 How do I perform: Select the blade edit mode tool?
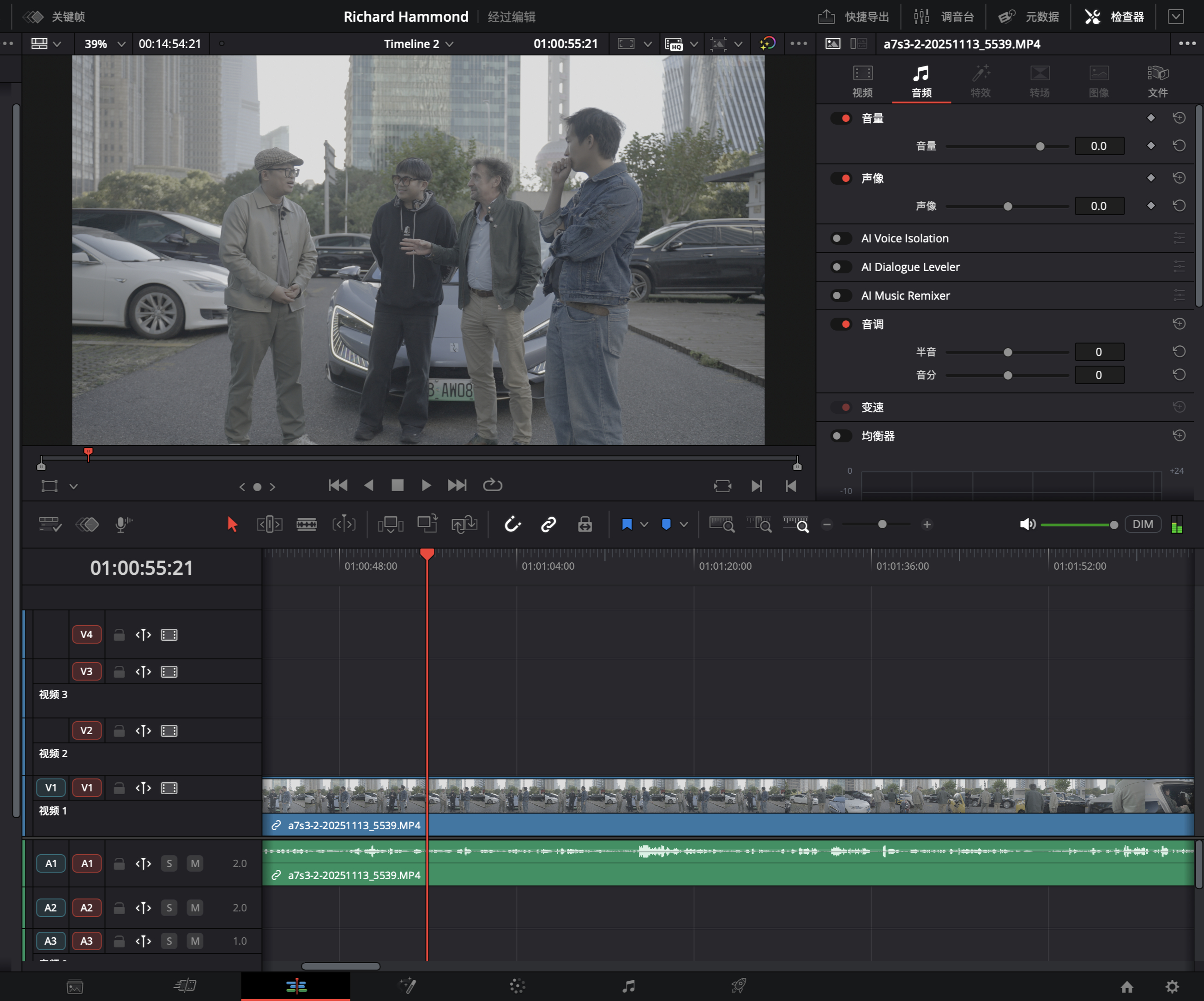tap(306, 524)
